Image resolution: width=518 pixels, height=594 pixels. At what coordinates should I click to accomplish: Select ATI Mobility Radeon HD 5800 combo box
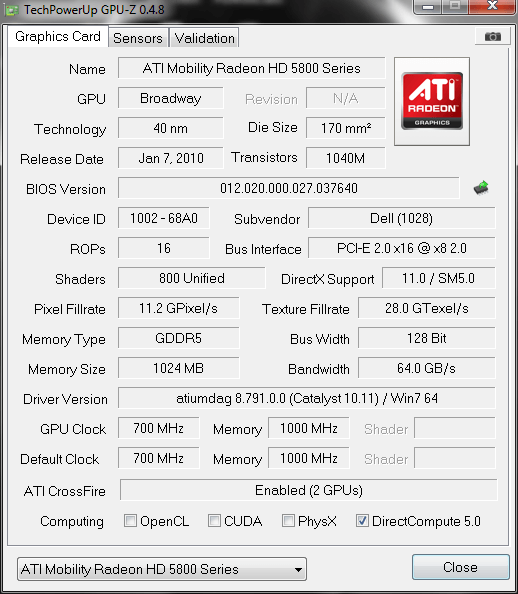162,569
